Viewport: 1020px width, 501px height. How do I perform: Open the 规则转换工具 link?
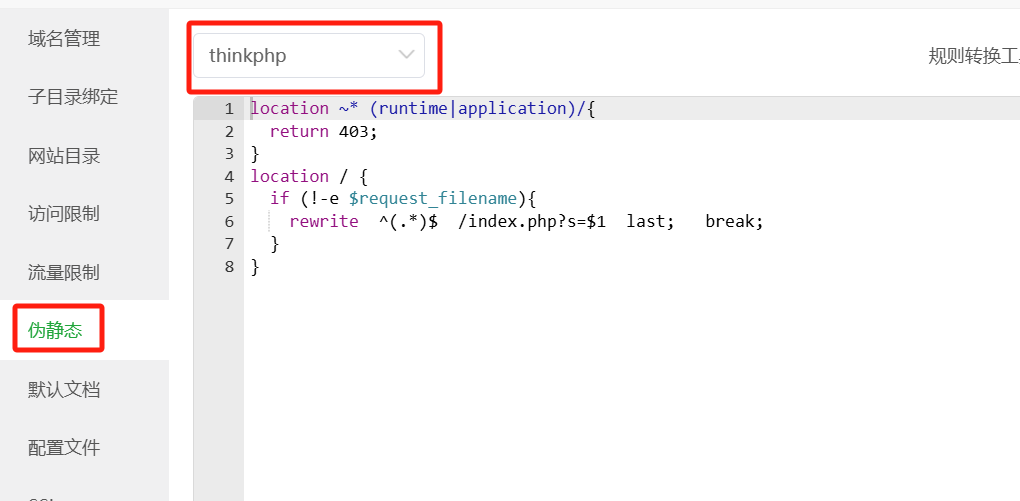972,56
